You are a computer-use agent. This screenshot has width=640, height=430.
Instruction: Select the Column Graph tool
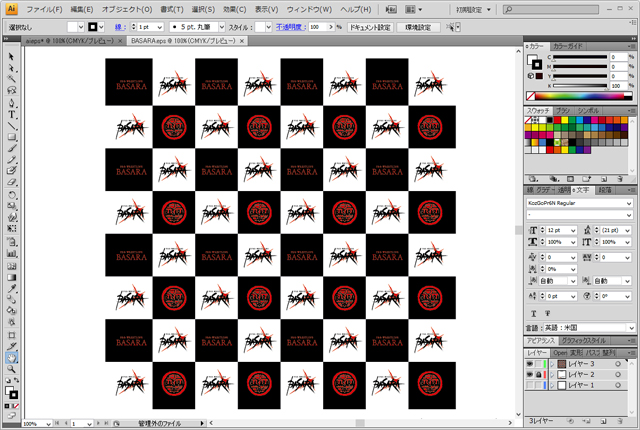11,253
